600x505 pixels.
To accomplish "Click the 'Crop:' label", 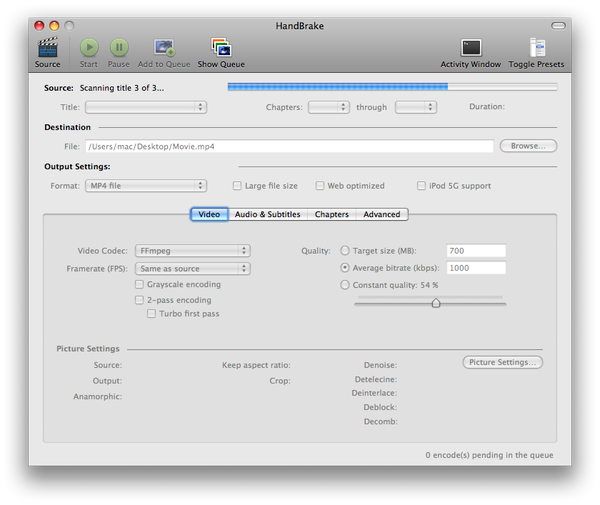I will (280, 381).
